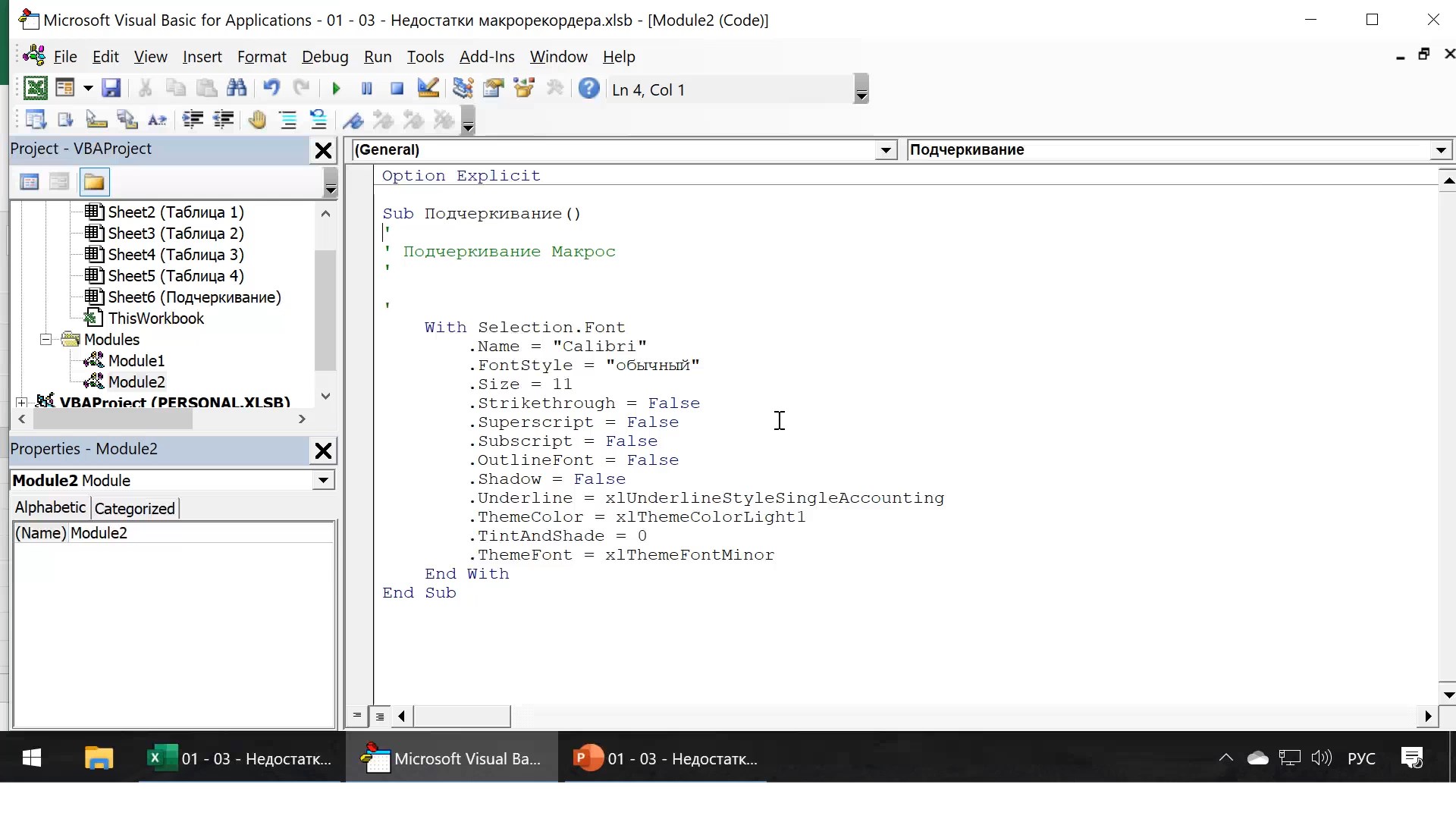
Task: Switch to PowerPoint window in taskbar
Action: (666, 758)
